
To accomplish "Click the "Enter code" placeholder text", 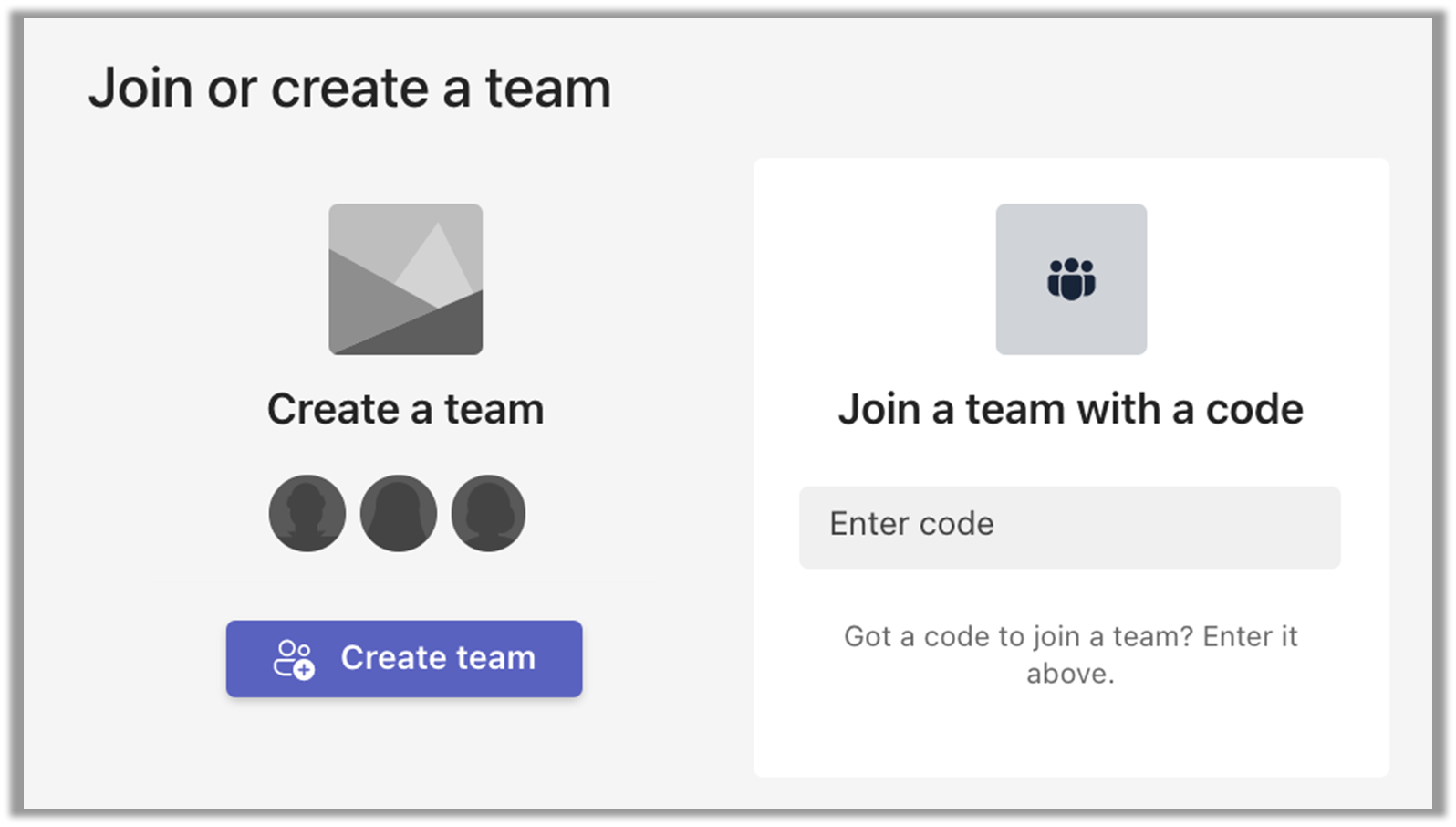I will coord(911,524).
